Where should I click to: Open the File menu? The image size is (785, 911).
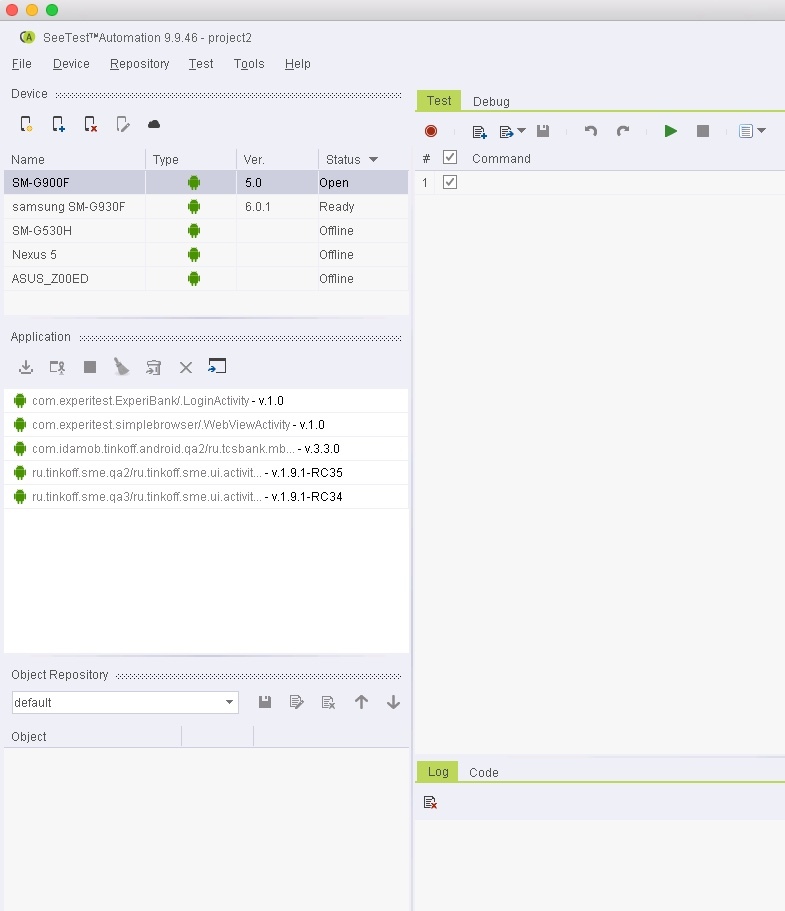[x=21, y=64]
